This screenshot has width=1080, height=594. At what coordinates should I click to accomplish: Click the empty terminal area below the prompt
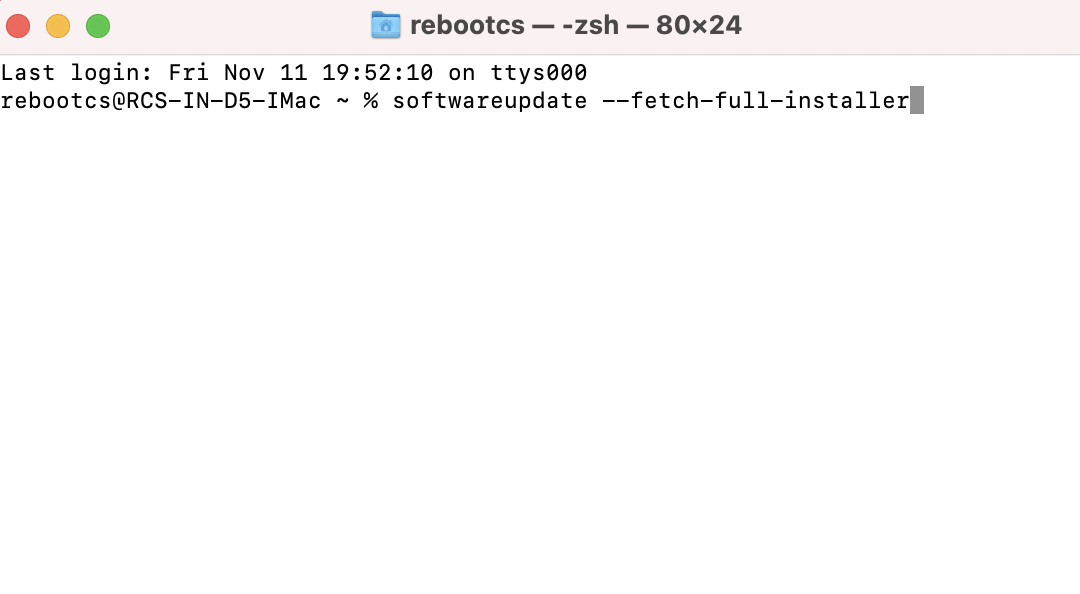[x=540, y=350]
